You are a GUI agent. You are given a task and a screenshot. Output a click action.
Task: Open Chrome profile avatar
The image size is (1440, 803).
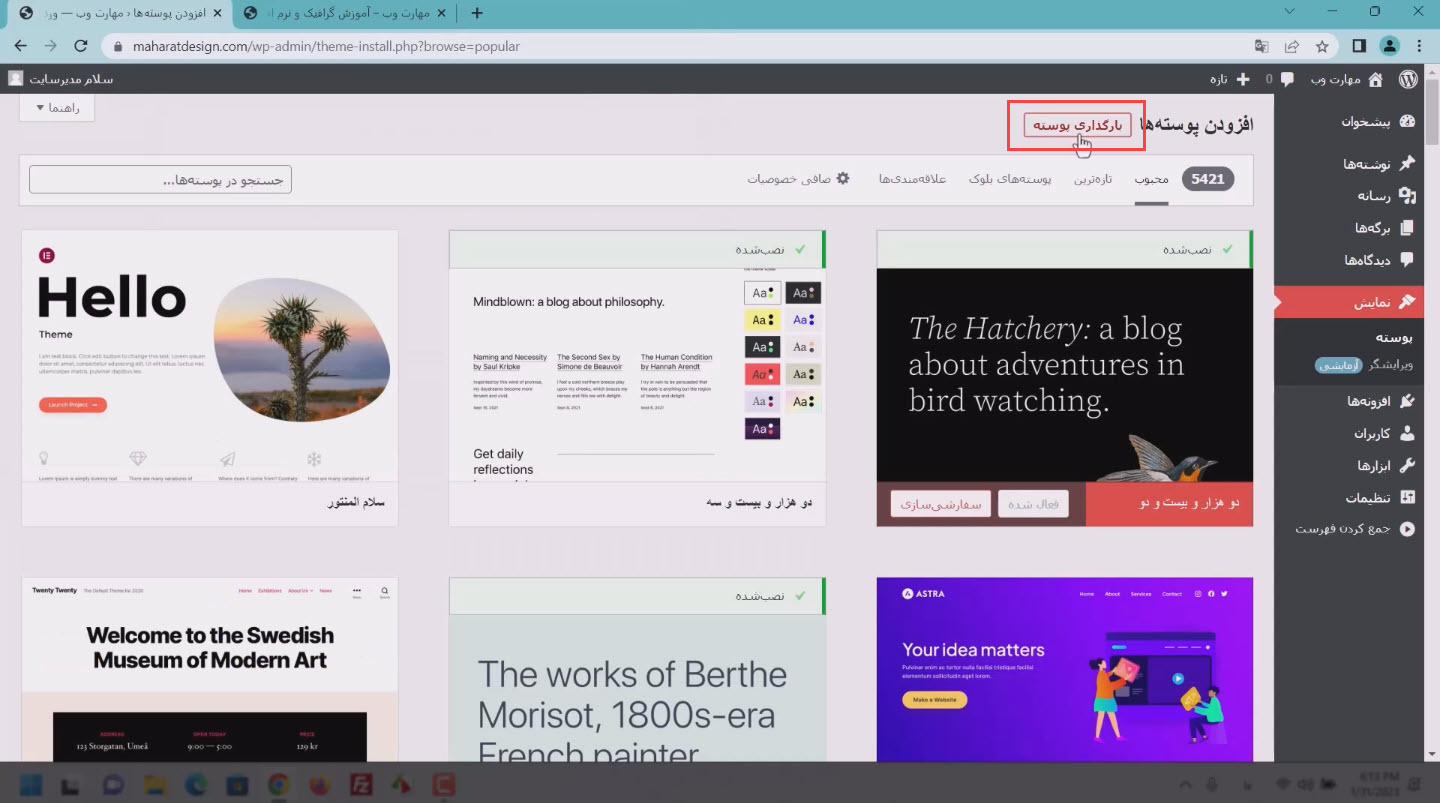click(1390, 46)
